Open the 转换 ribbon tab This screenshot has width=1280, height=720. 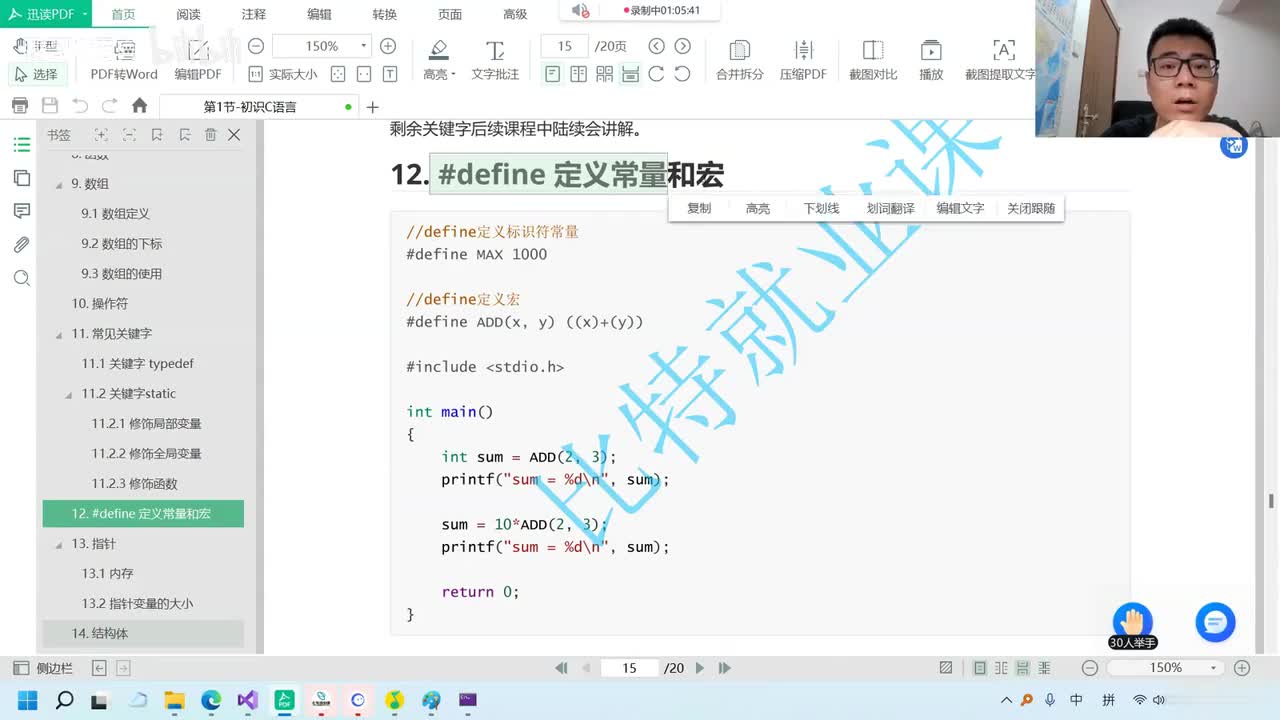point(384,14)
